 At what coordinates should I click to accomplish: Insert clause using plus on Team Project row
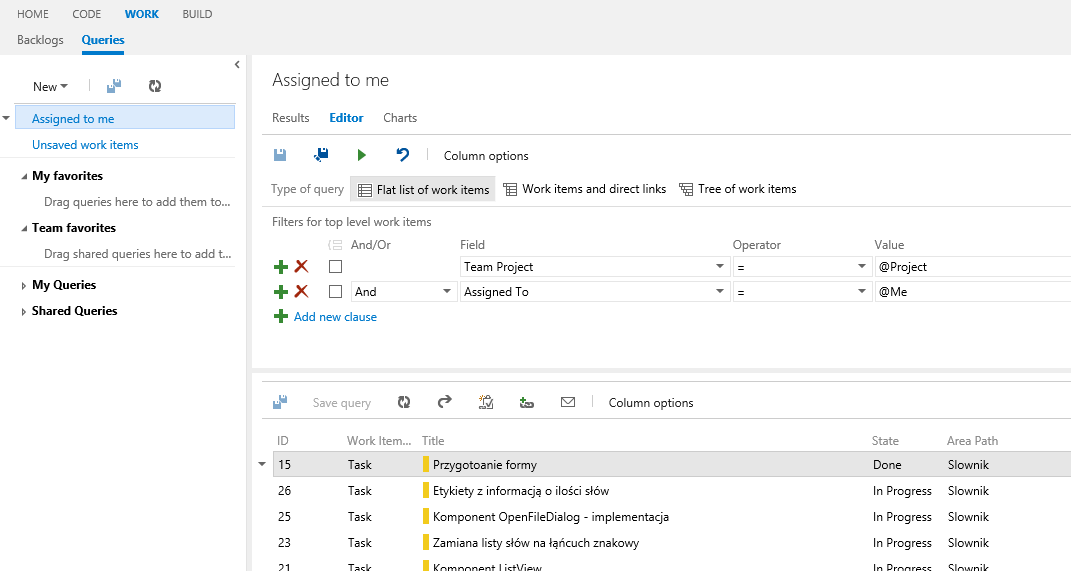[281, 267]
